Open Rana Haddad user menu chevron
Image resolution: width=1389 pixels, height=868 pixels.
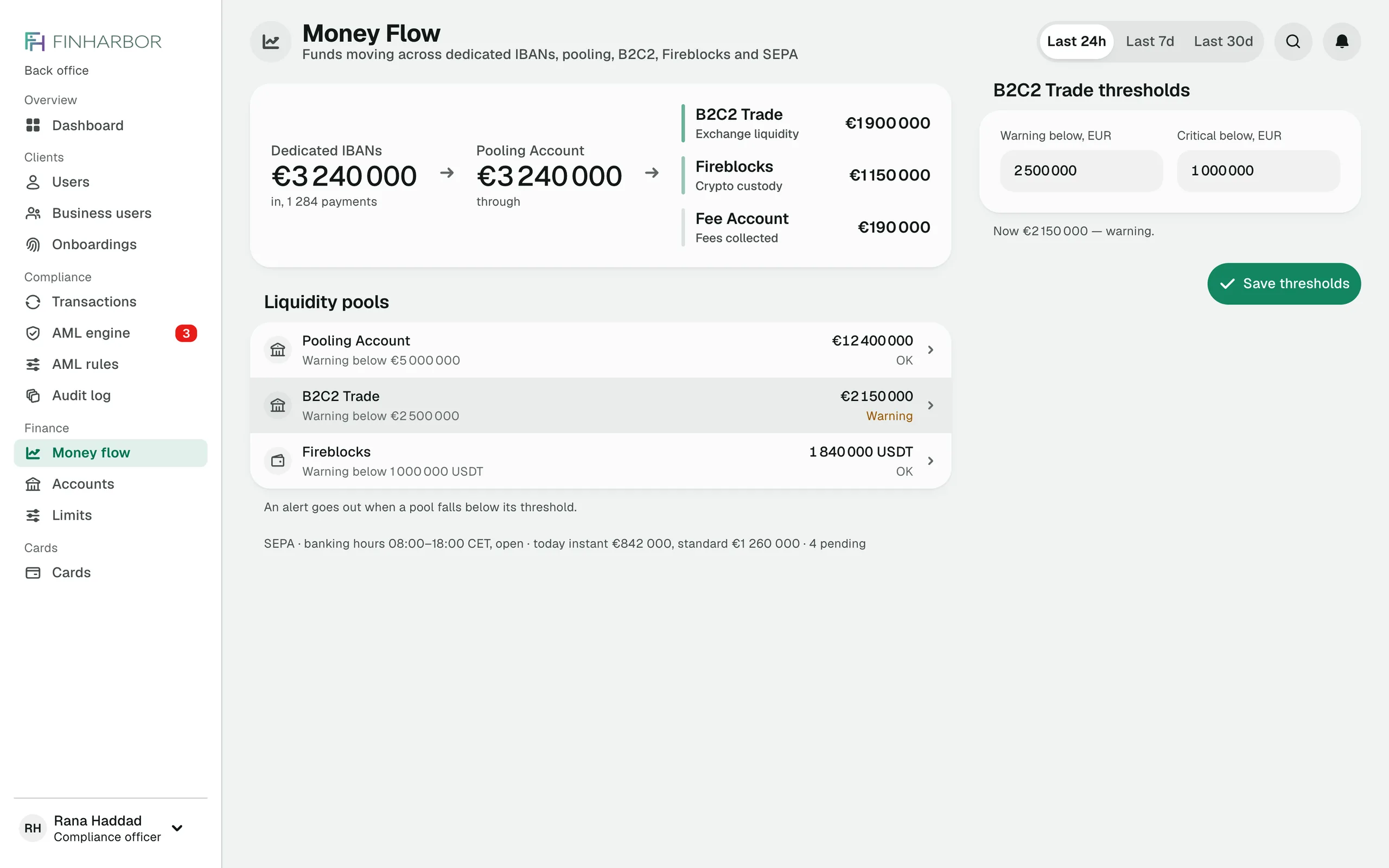177,828
